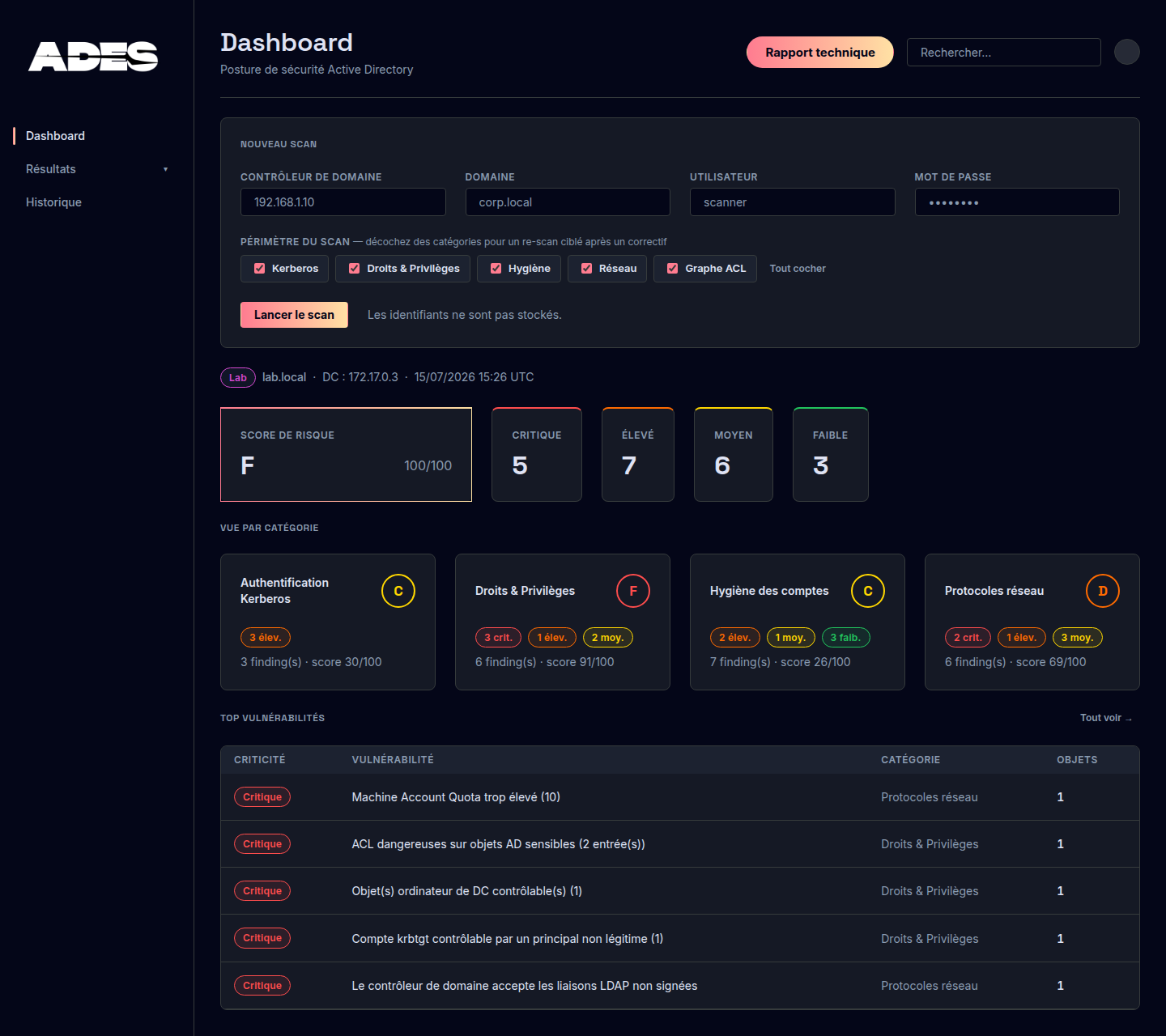
Task: Click the C grade badge for Kerberos
Action: coord(398,591)
